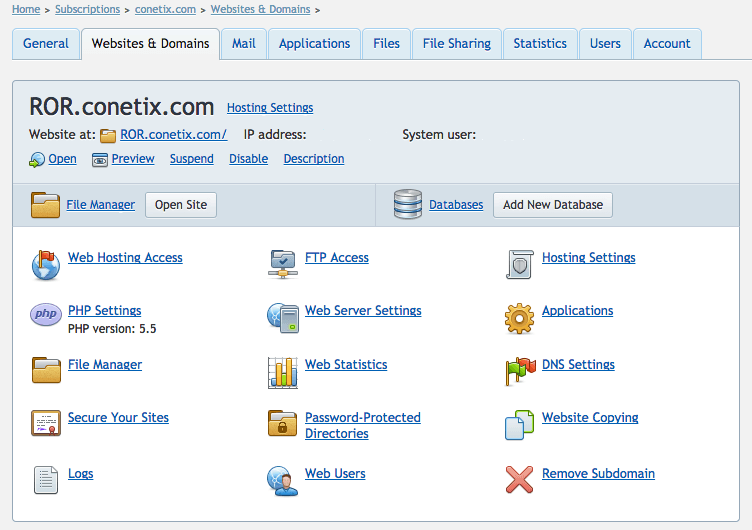Viewport: 752px width, 530px height.
Task: Click the Websites & Domains breadcrumb link
Action: (260, 9)
